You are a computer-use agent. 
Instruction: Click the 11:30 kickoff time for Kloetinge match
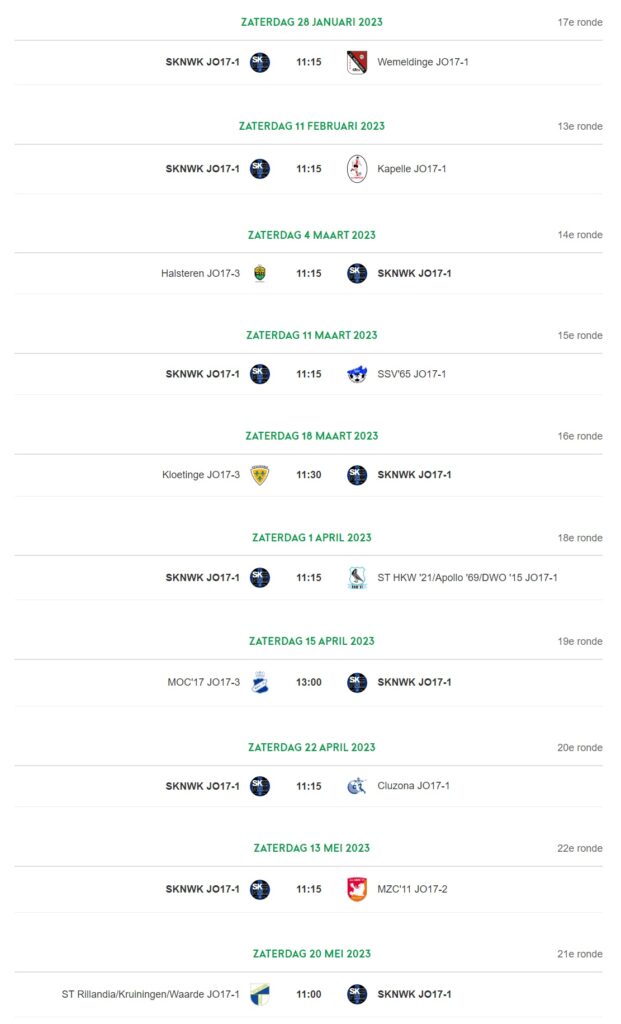(309, 475)
